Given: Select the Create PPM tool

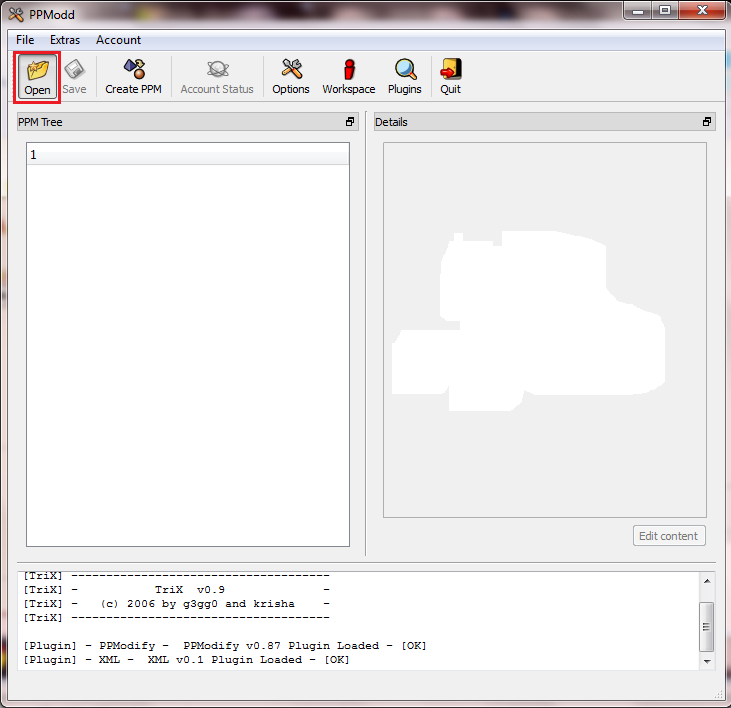Looking at the screenshot, I should tap(133, 77).
